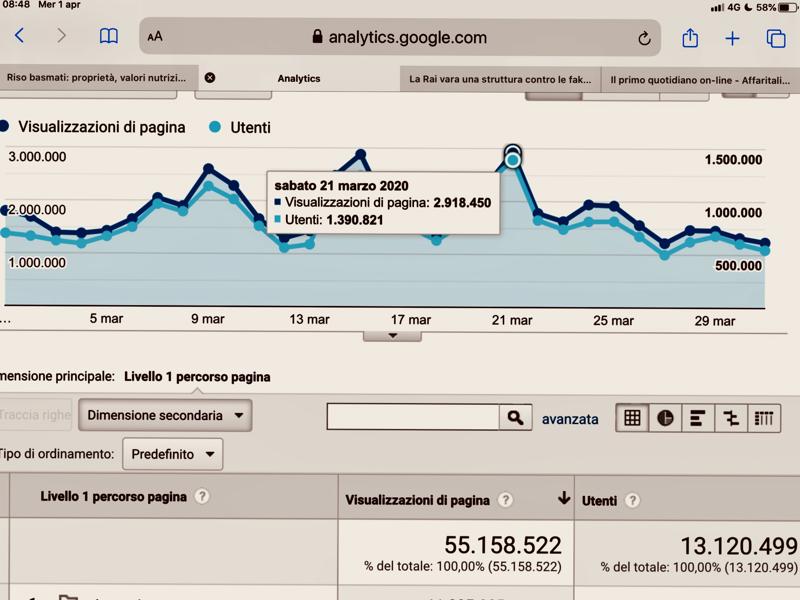Click the Livello 1 percorso pagina dimension link
Screen dimensions: 800x600
[x=197, y=377]
